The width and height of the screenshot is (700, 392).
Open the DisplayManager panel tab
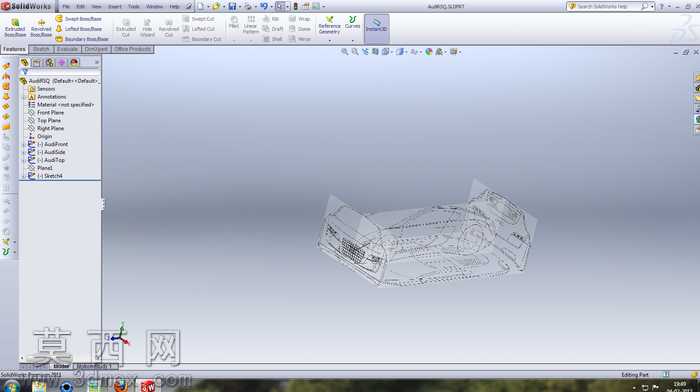[74, 63]
